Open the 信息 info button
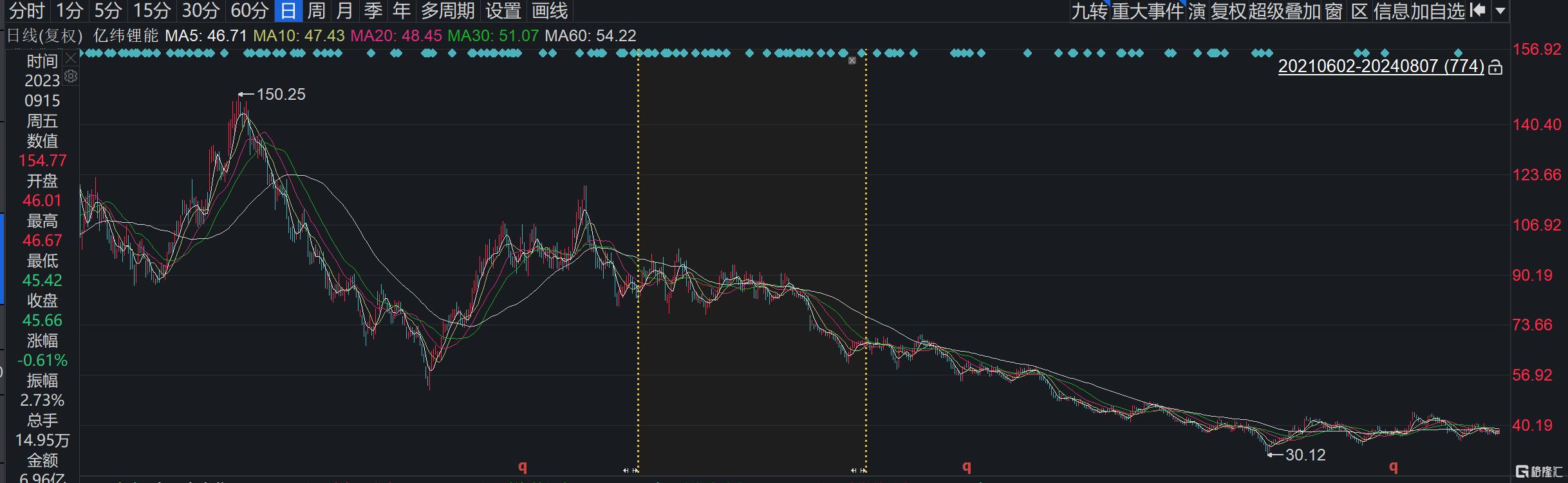 (x=1391, y=11)
